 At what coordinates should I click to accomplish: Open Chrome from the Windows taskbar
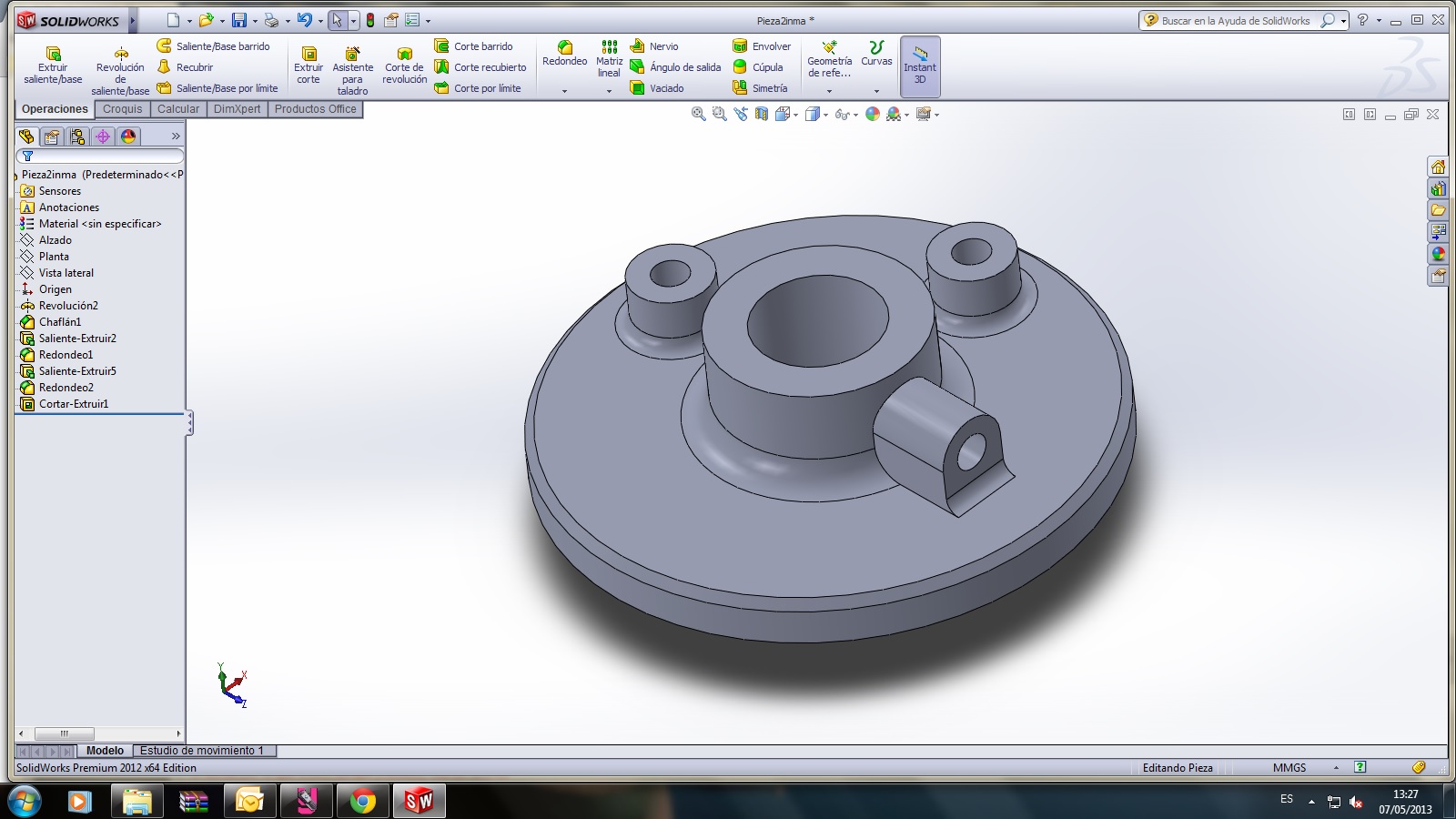[x=362, y=801]
